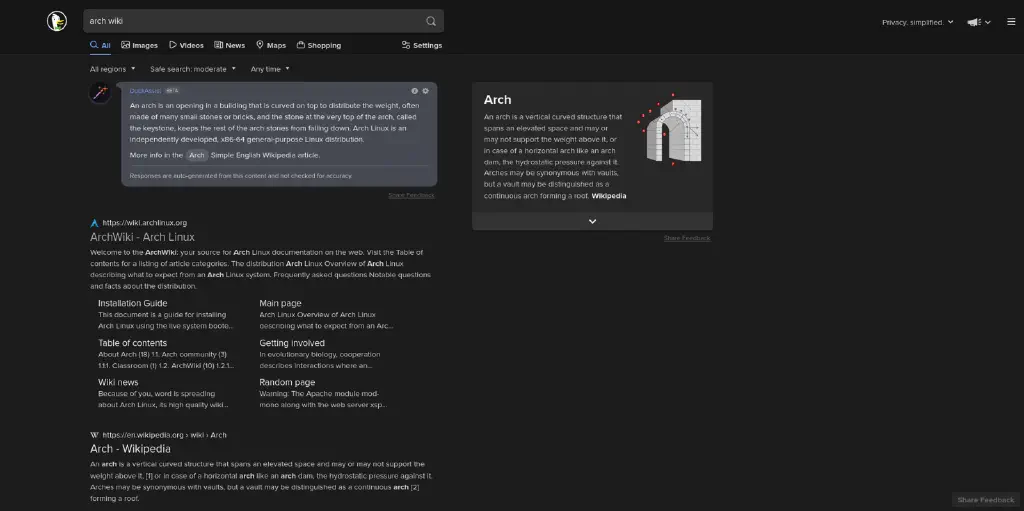Open the Random page sitelink

pos(287,382)
